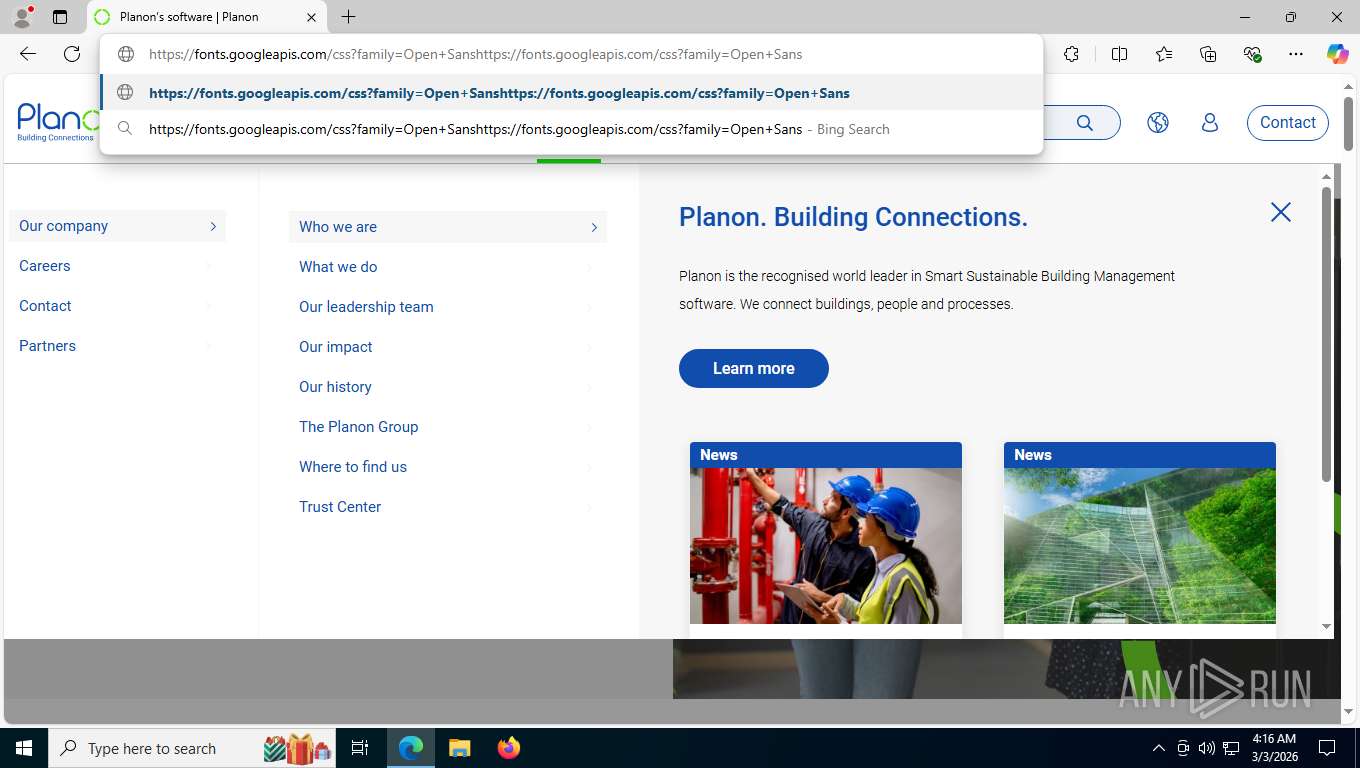
Task: Go back to the previous page
Action: pyautogui.click(x=28, y=54)
